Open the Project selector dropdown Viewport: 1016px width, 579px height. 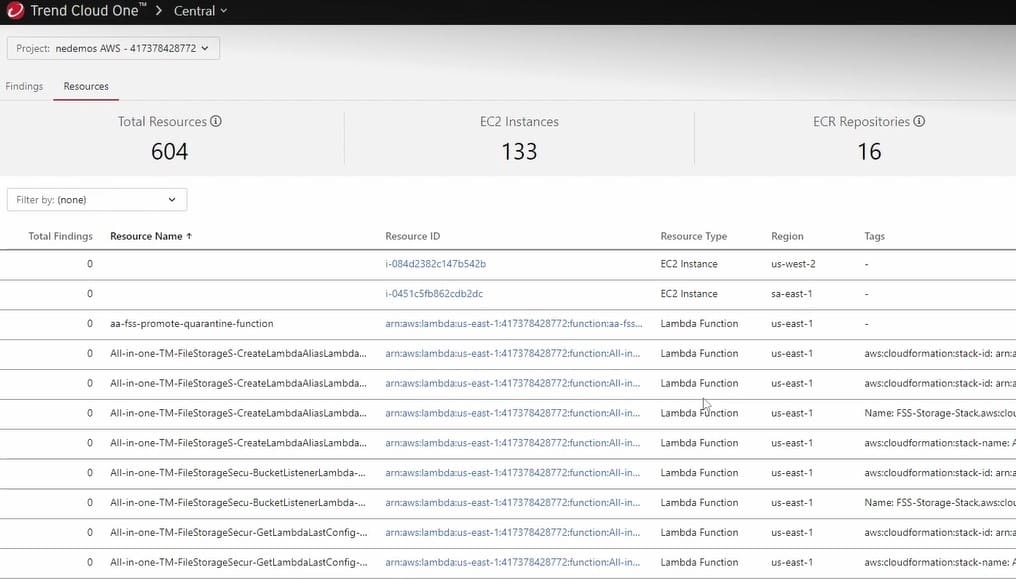pos(113,49)
